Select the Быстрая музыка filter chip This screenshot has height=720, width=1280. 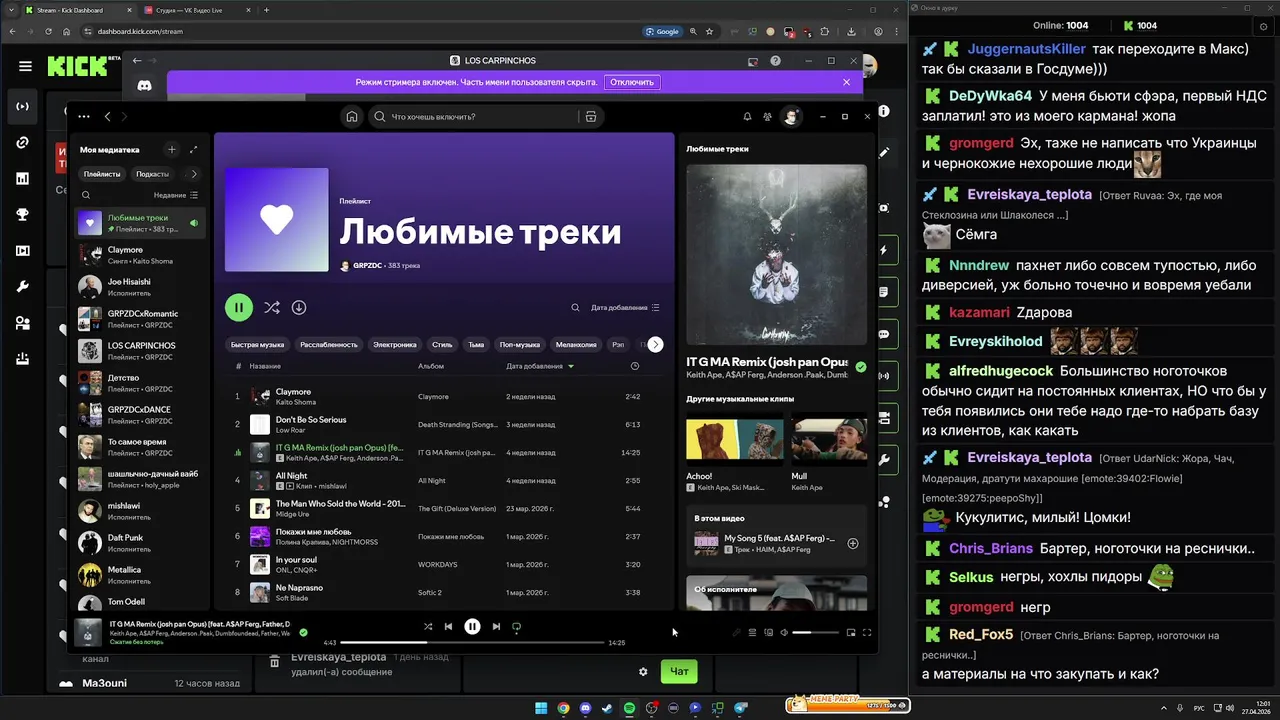pyautogui.click(x=257, y=344)
